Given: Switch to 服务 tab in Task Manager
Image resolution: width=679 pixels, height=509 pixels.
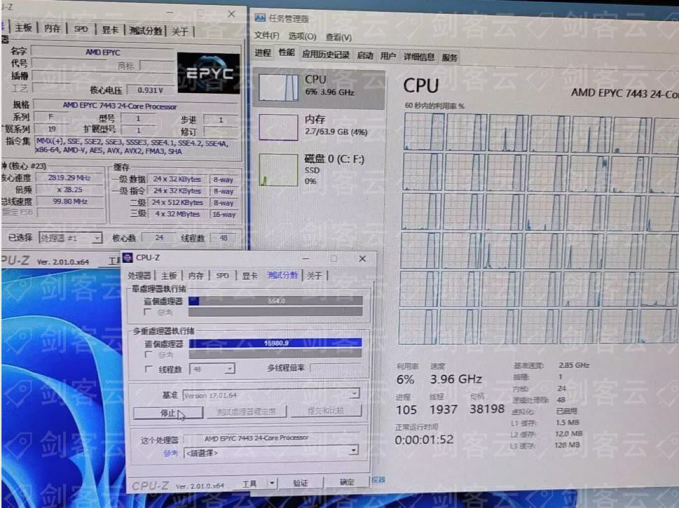Looking at the screenshot, I should click(x=449, y=58).
